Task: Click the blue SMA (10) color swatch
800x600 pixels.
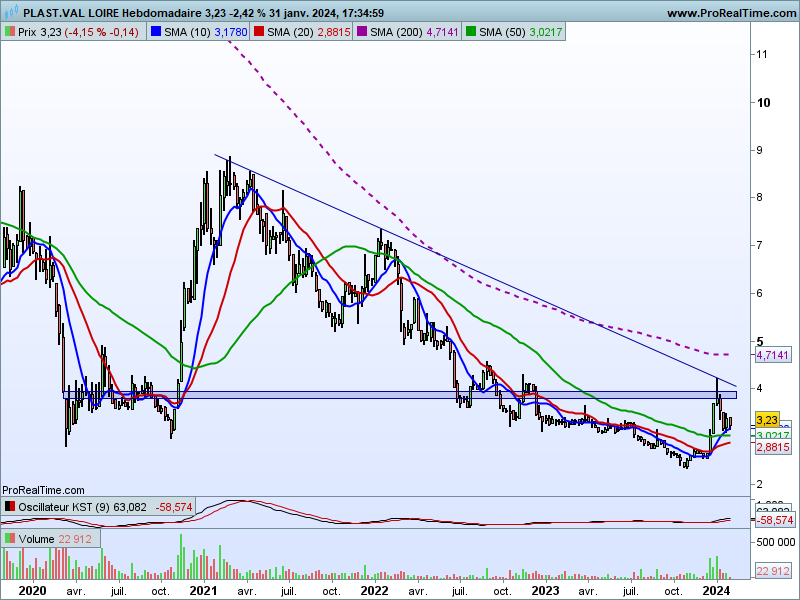Action: 156,32
